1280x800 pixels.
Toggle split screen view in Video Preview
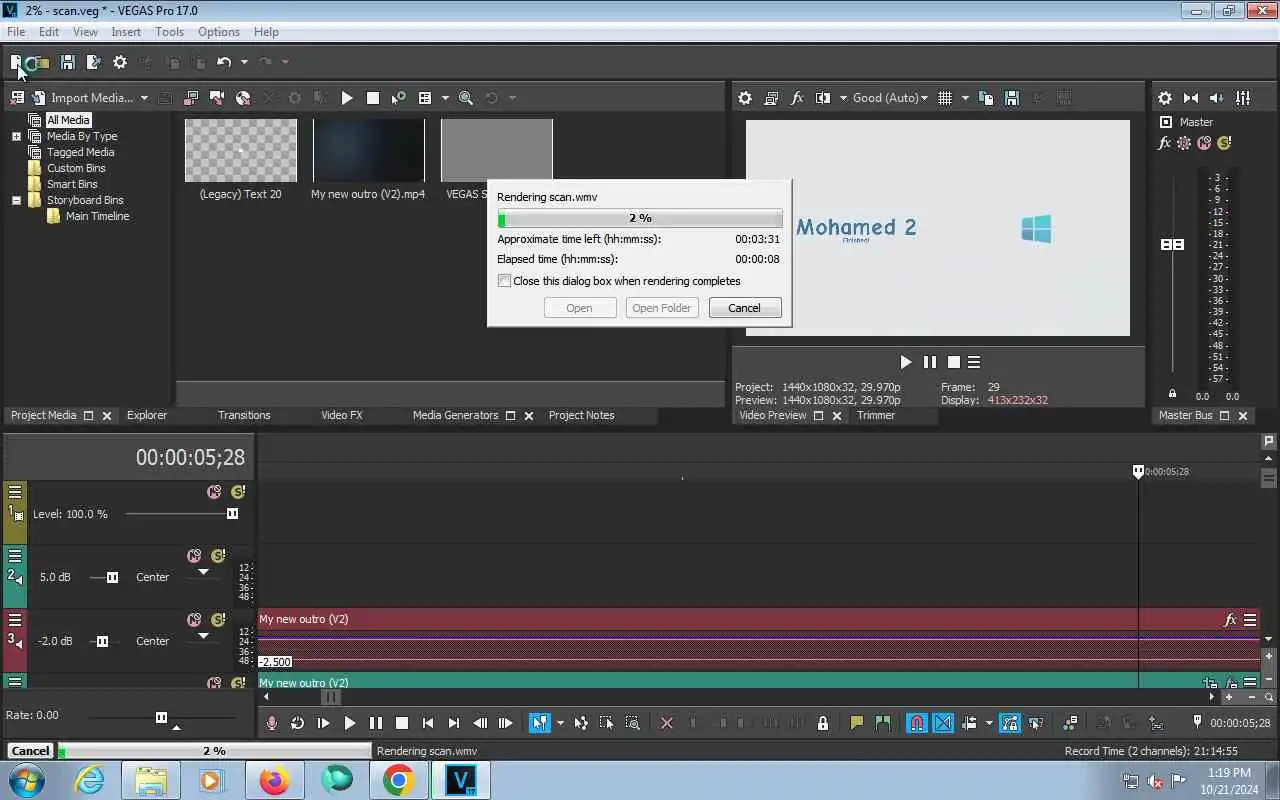click(x=823, y=98)
